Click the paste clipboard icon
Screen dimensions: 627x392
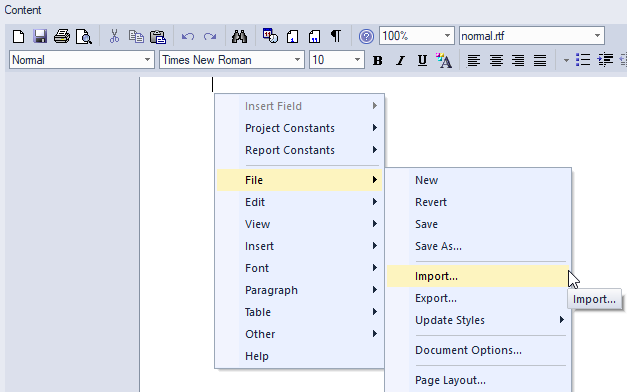(x=158, y=36)
